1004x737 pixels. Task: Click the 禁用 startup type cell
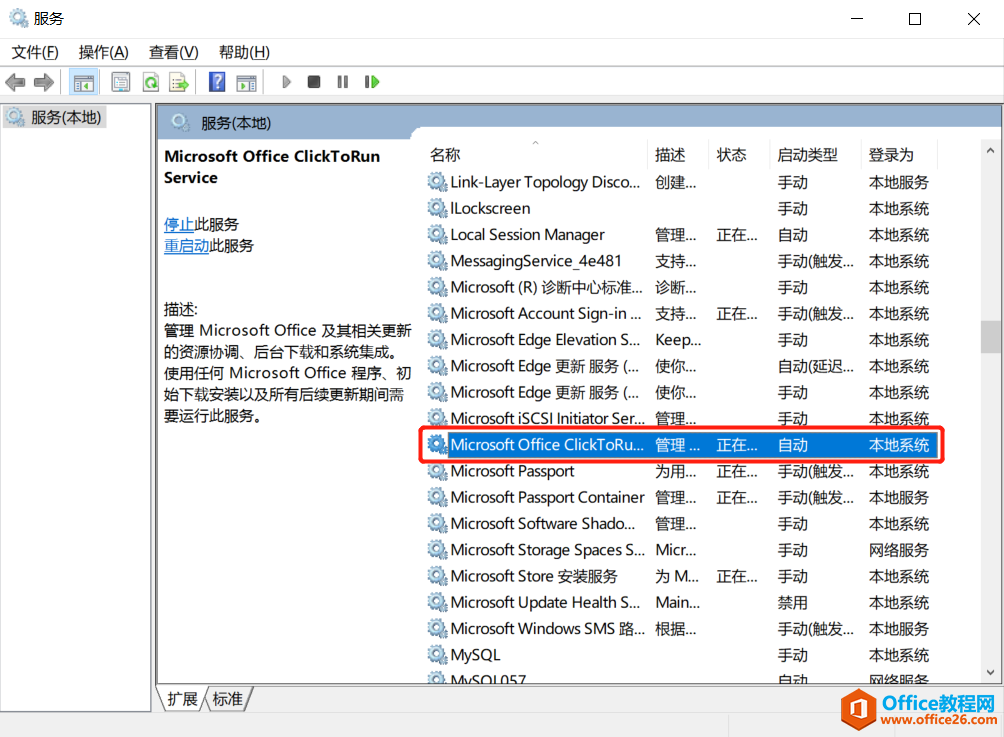793,603
